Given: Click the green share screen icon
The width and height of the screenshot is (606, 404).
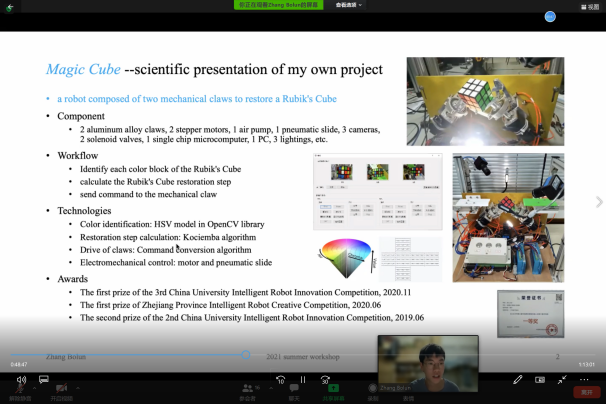Looking at the screenshot, I should point(334,387).
